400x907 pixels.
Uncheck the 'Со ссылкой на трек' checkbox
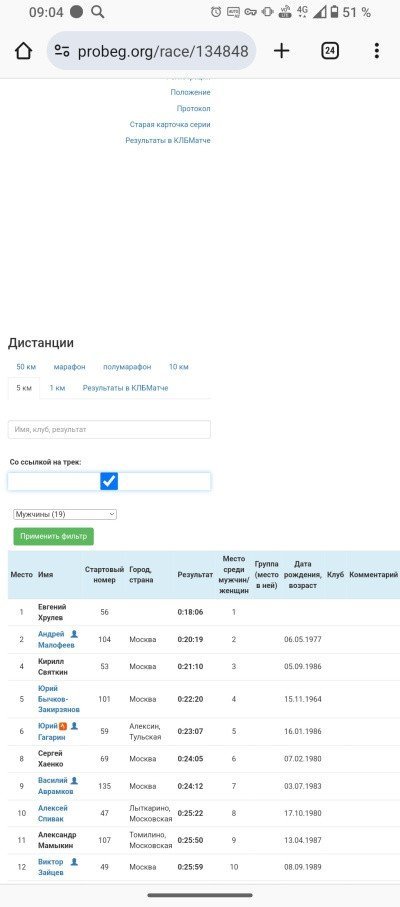pos(109,481)
